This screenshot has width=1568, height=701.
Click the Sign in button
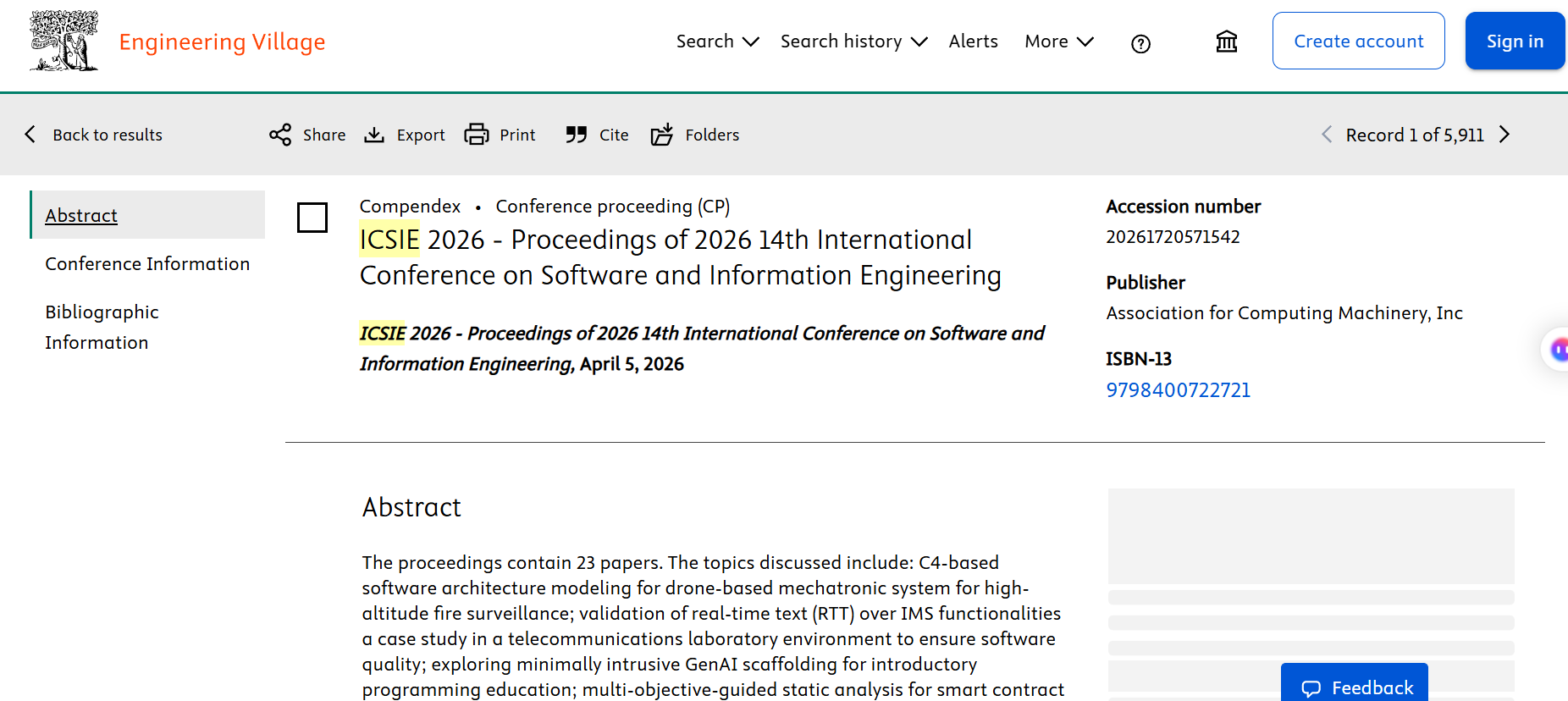(x=1515, y=41)
